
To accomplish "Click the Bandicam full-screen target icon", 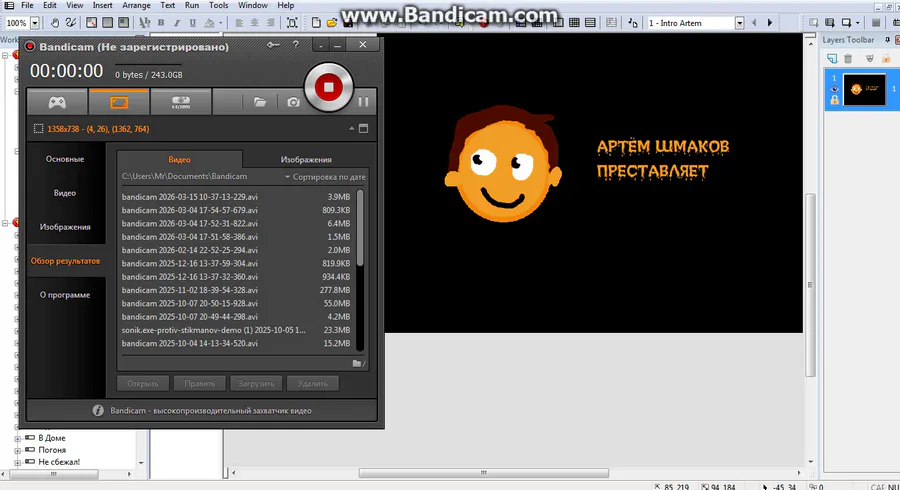I will 363,129.
